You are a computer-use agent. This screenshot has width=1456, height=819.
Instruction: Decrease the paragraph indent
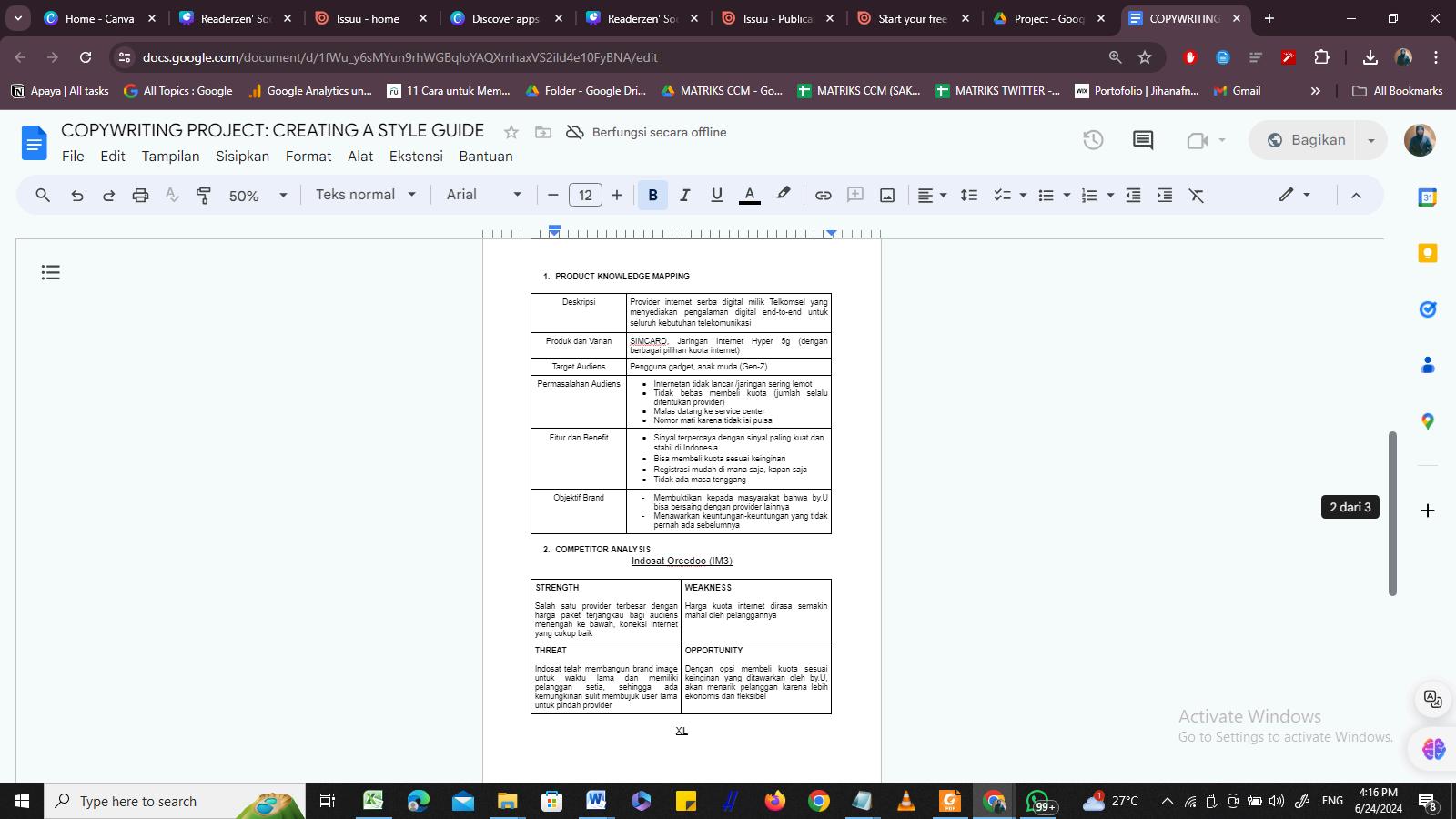(x=1133, y=195)
